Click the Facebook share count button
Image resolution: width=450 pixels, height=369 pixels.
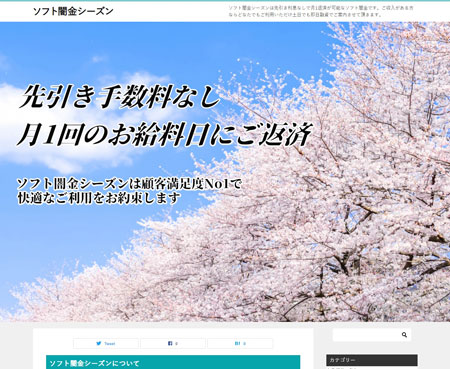(173, 343)
